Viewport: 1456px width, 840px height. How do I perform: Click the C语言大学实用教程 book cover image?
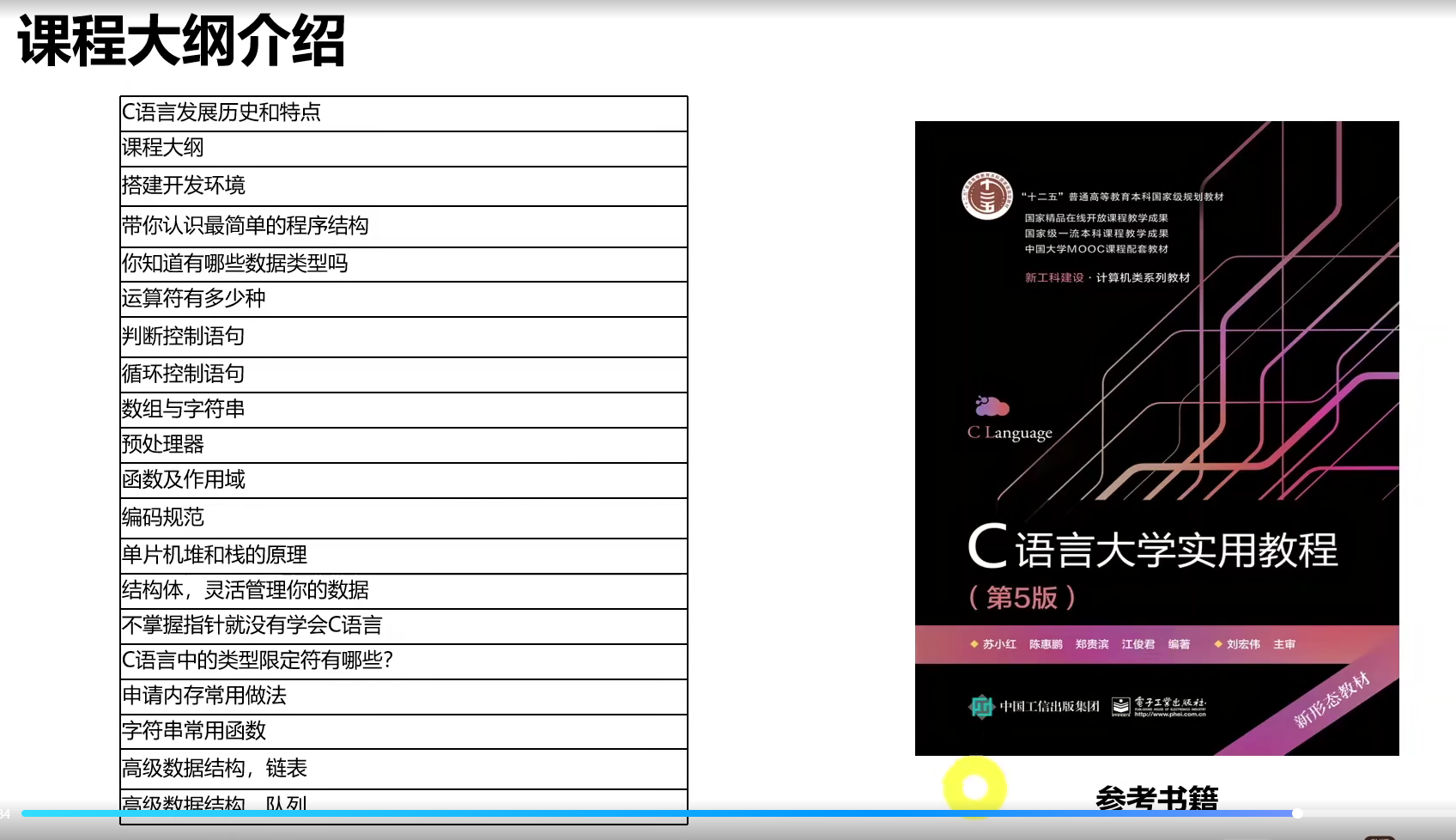tap(1156, 438)
